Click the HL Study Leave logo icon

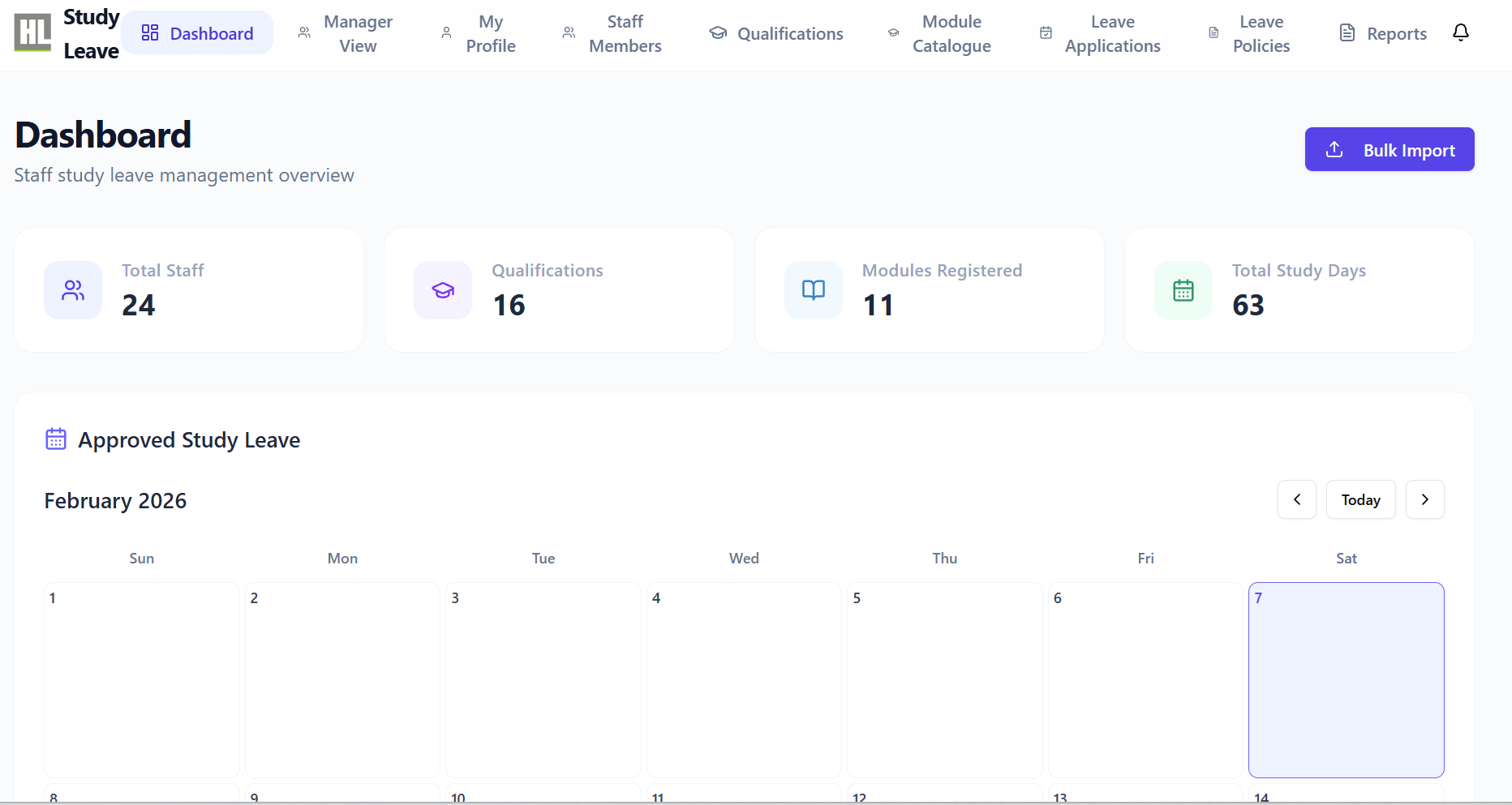pos(33,33)
